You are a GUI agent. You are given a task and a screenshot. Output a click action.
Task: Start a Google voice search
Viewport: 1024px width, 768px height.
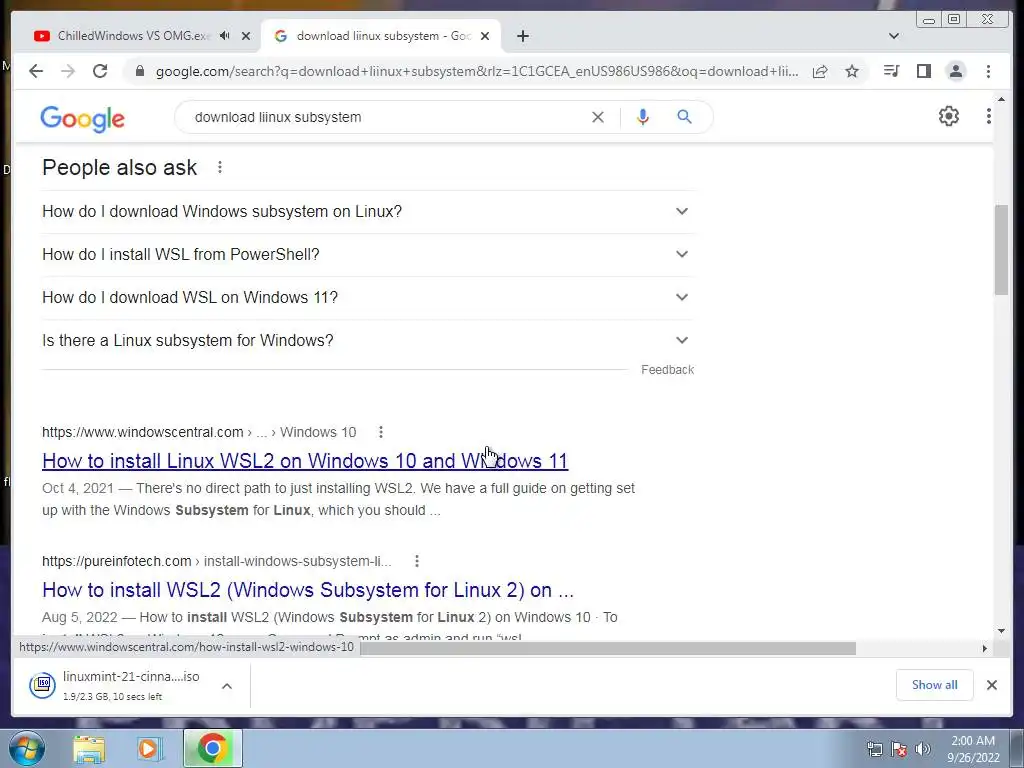tap(643, 117)
